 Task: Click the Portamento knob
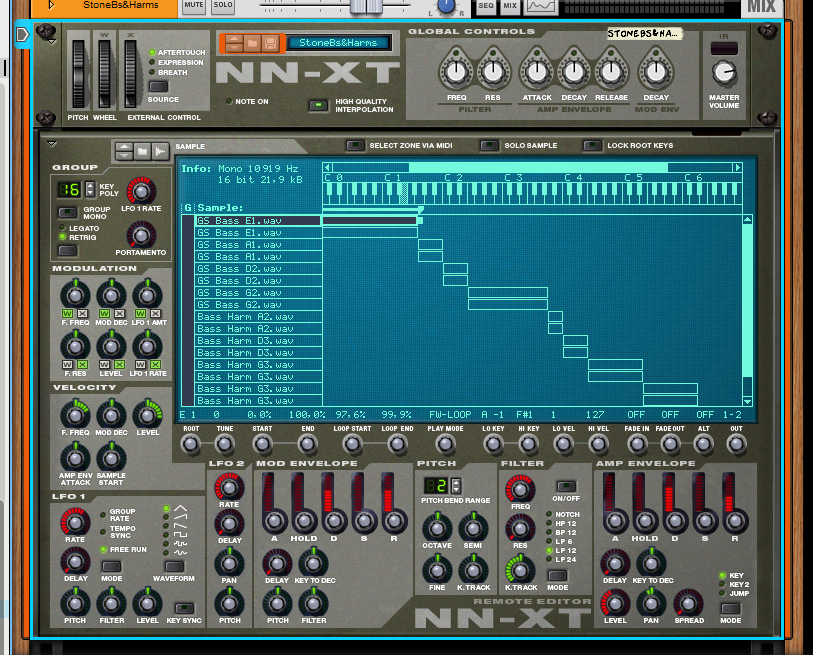(x=141, y=235)
